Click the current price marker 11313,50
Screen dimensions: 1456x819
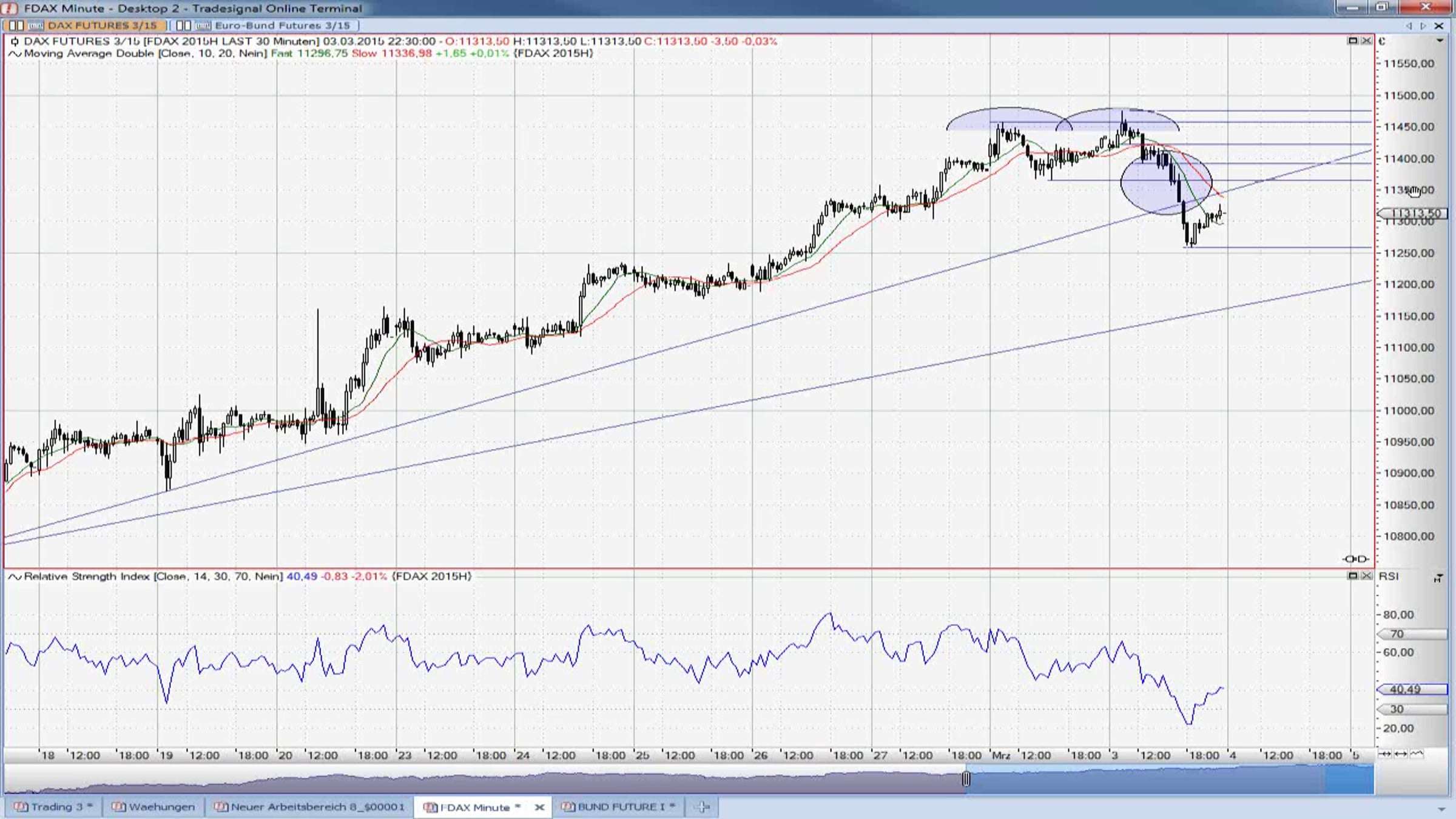[1412, 214]
